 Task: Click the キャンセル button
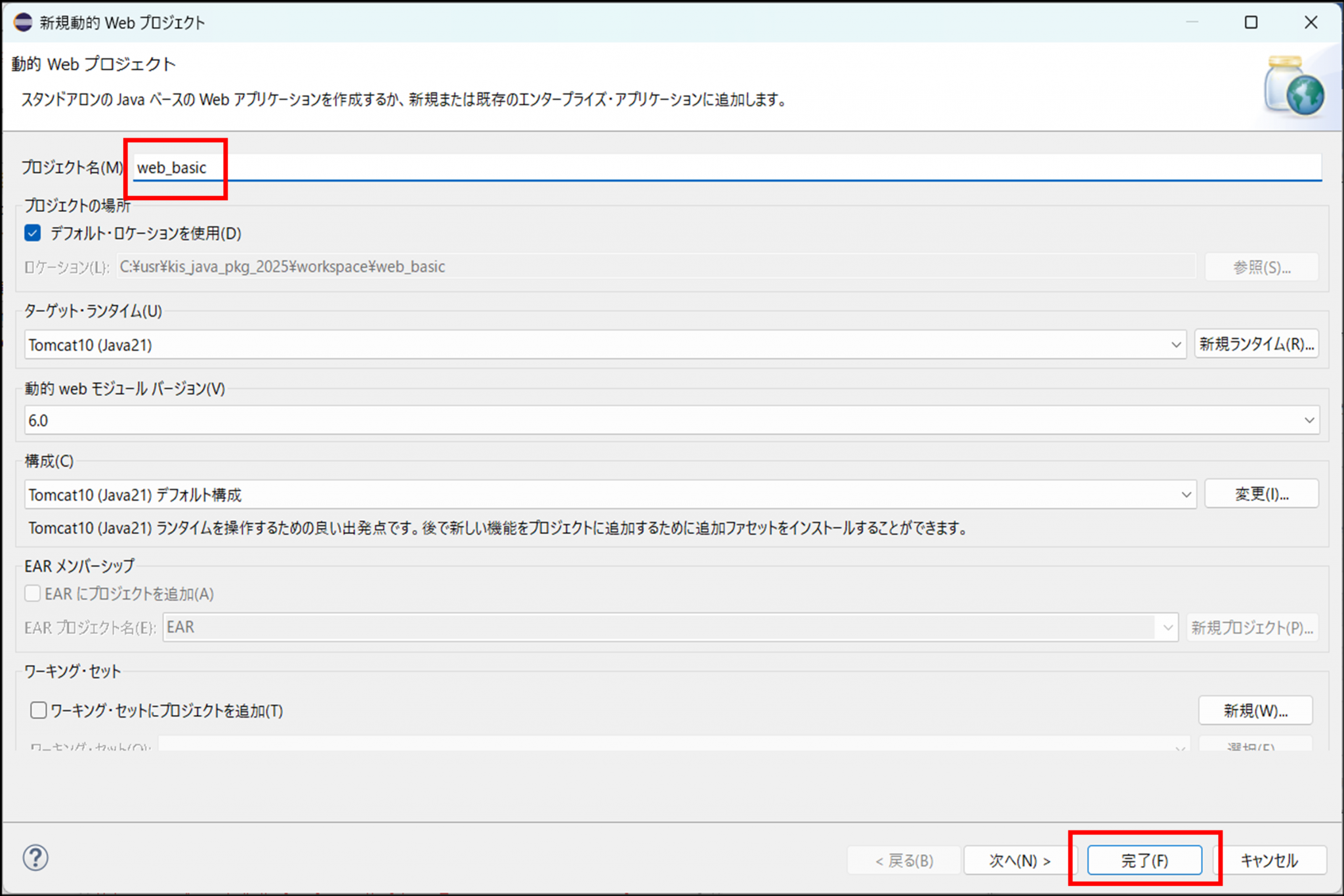[x=1269, y=861]
